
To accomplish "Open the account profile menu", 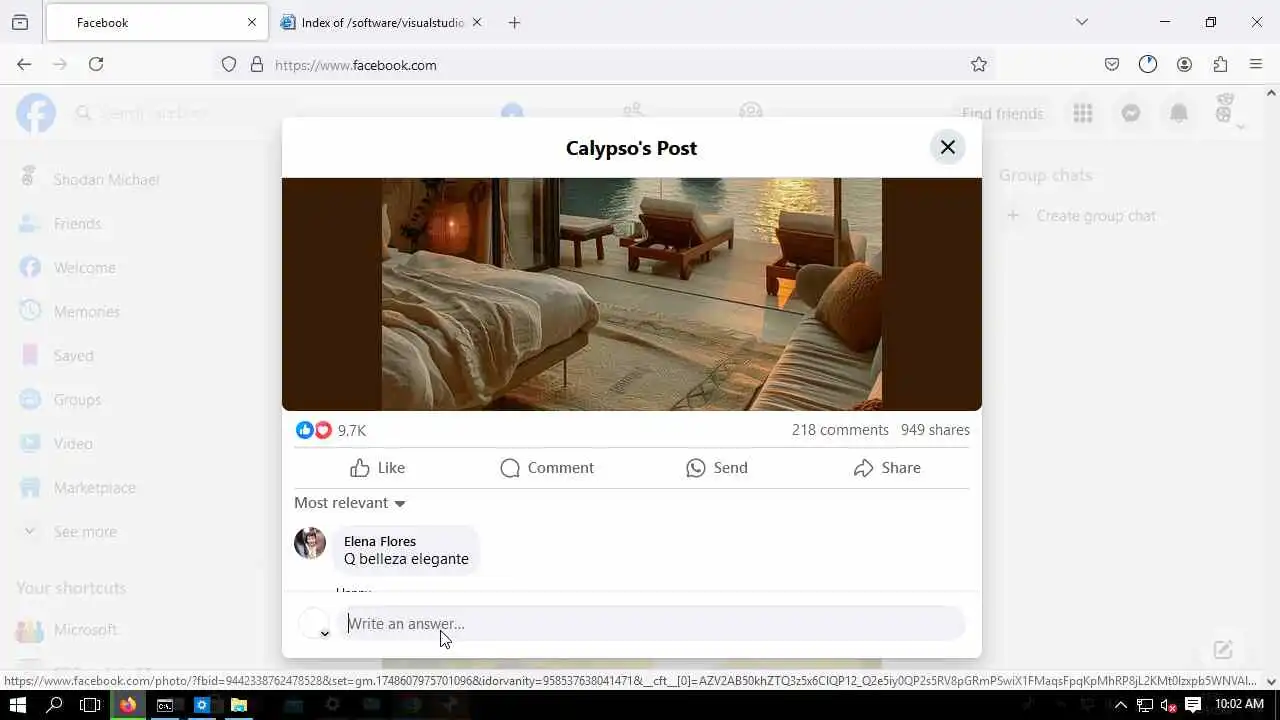I will click(x=1227, y=113).
